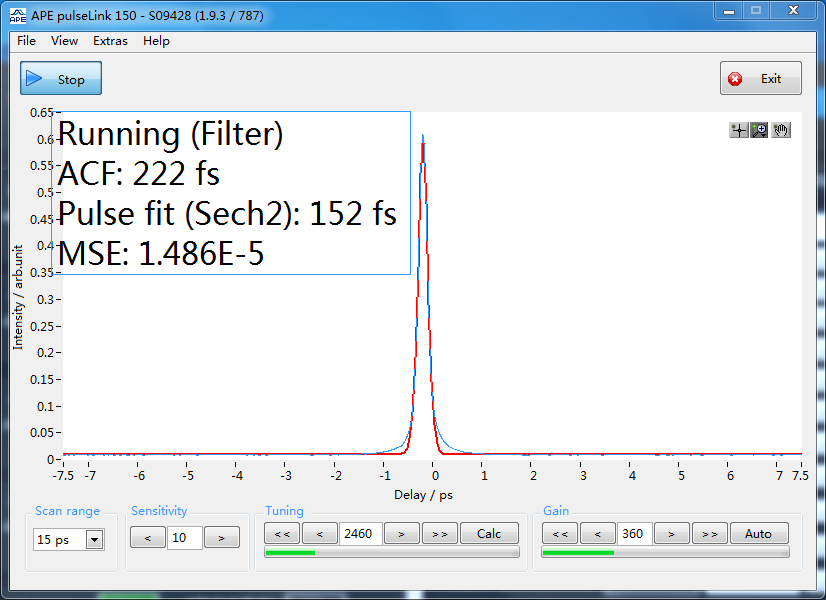Image resolution: width=826 pixels, height=600 pixels.
Task: Open the Help menu
Action: (x=156, y=41)
